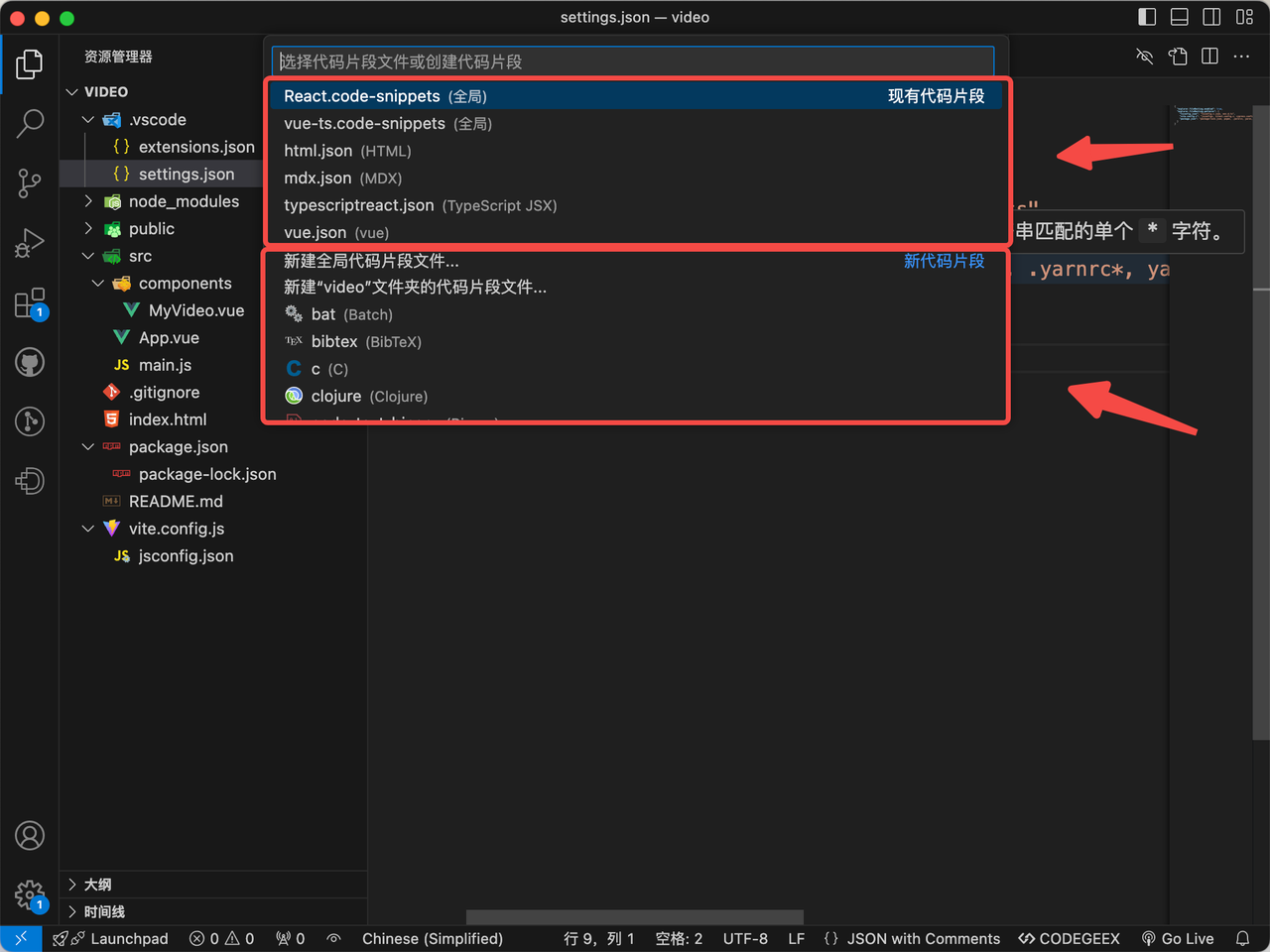Toggle the secondary sidebar layout button

coord(1211,17)
